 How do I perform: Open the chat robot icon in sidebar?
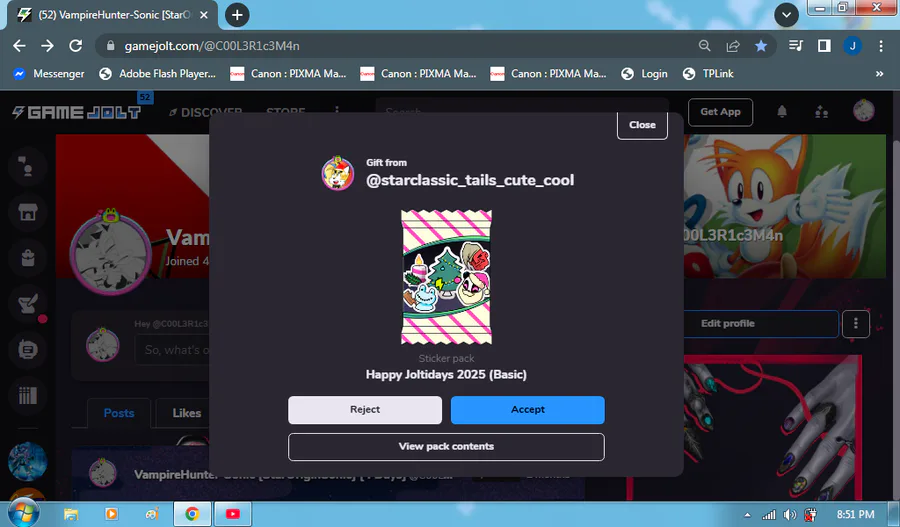pos(27,350)
